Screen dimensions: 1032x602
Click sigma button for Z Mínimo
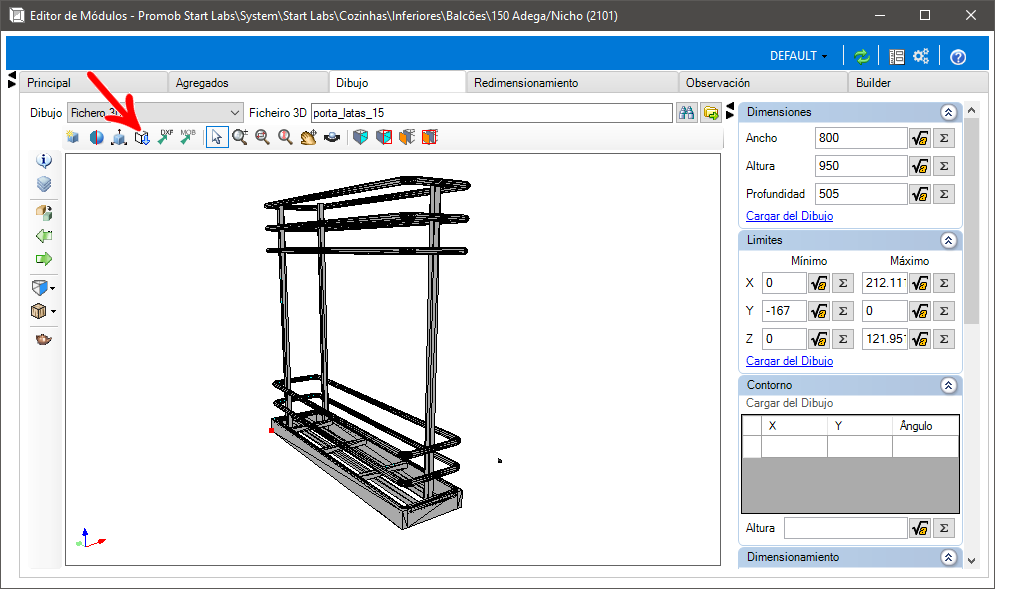click(x=842, y=339)
